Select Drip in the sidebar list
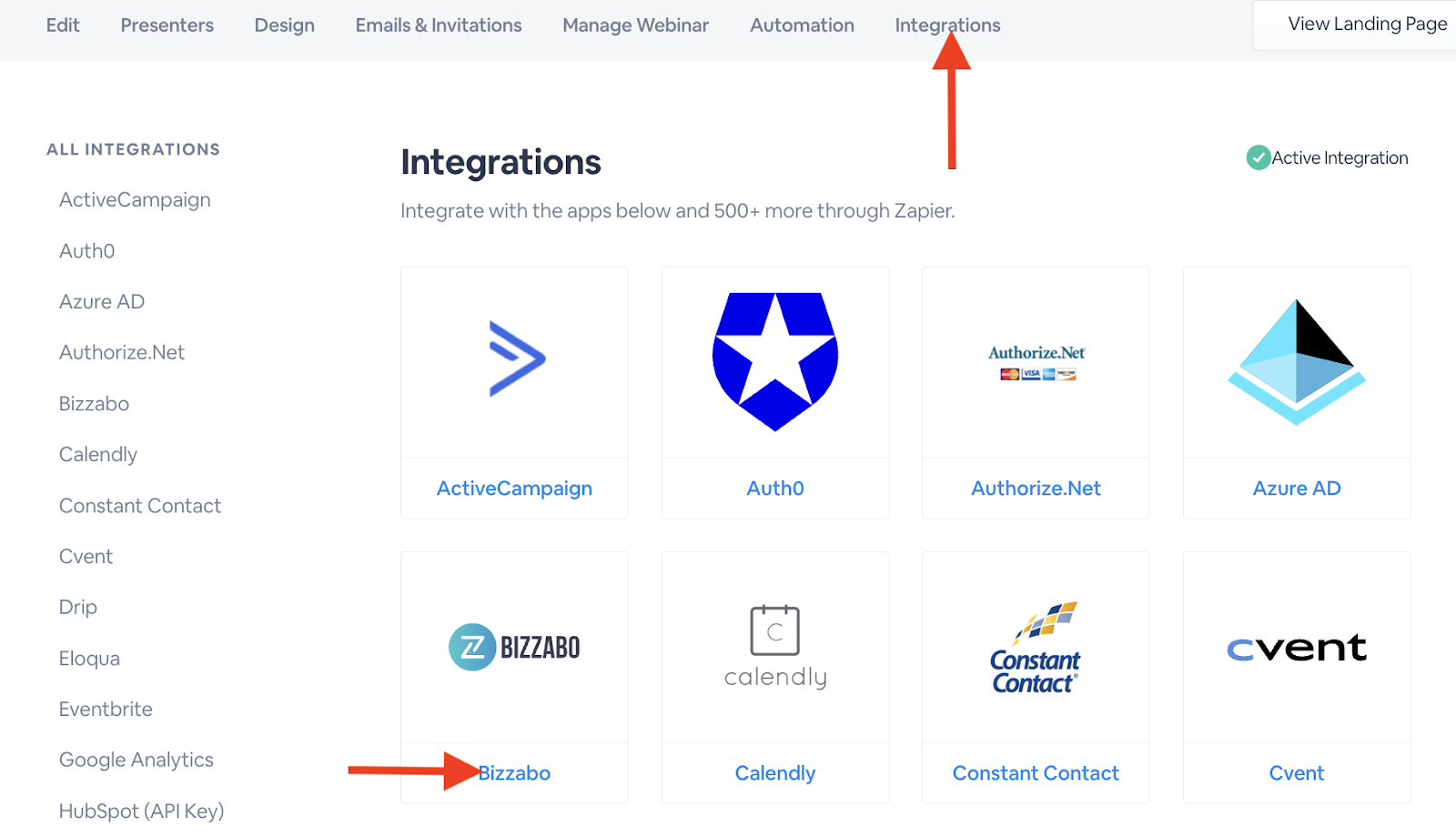 coord(78,608)
